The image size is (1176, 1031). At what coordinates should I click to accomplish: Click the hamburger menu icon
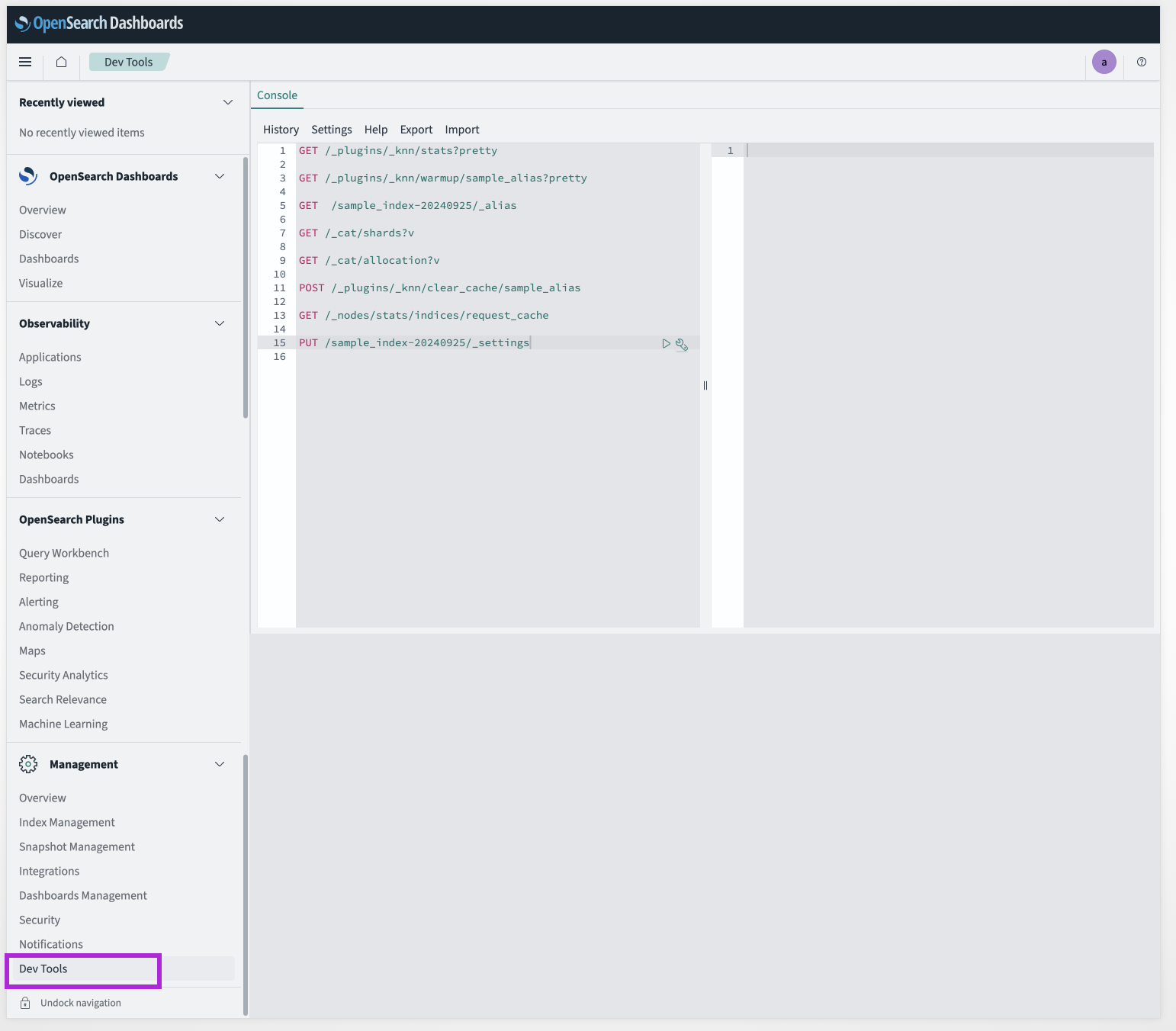[25, 62]
